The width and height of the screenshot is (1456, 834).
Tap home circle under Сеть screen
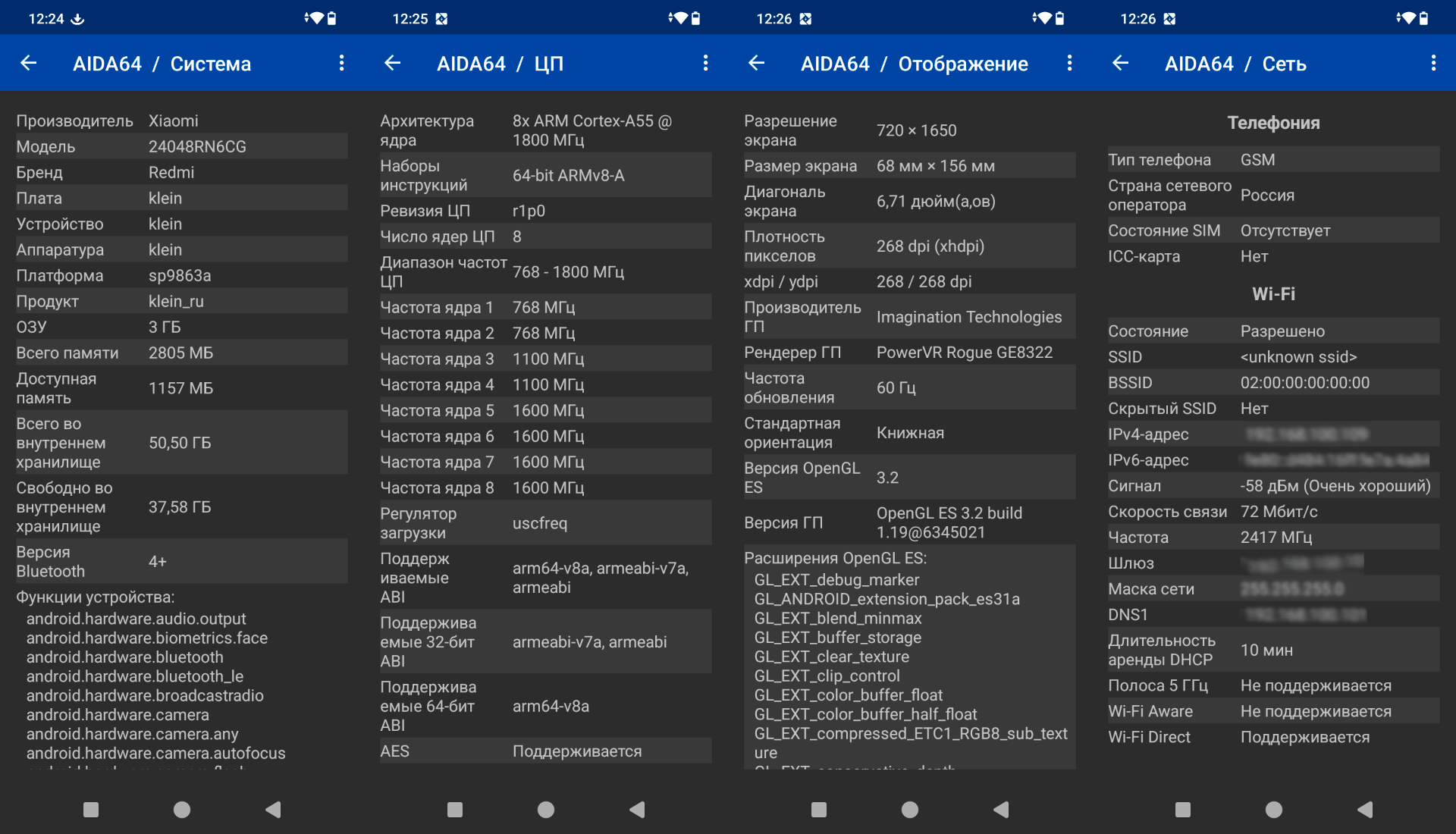coord(1274,810)
